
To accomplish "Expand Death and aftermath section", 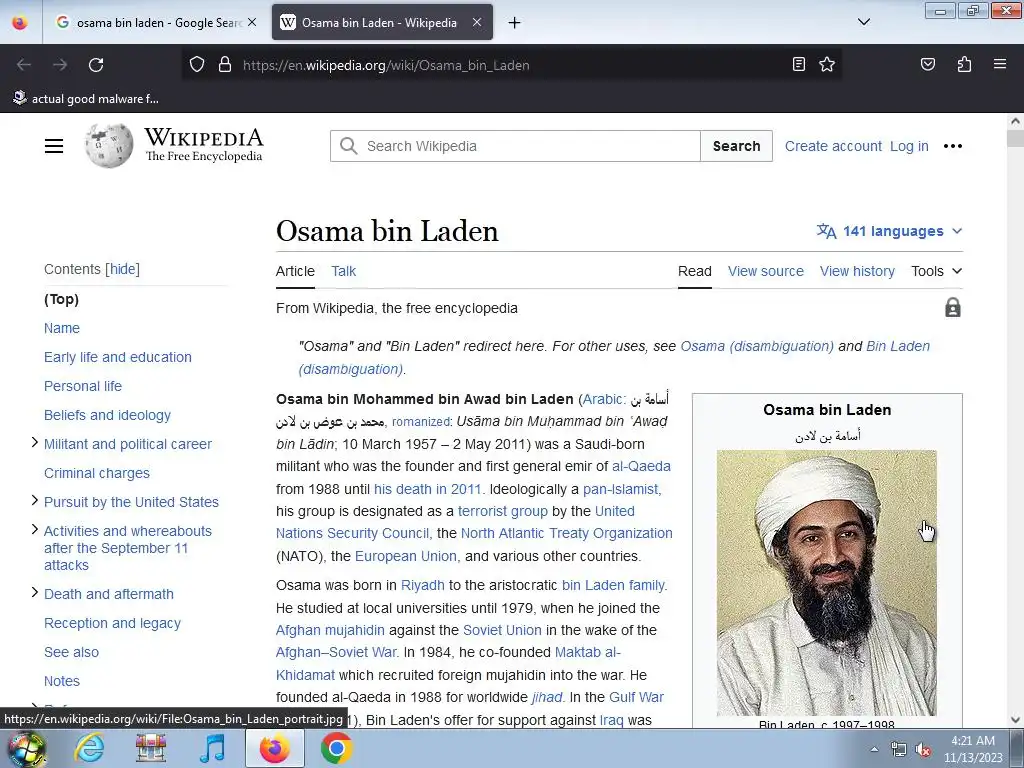I will tap(35, 592).
